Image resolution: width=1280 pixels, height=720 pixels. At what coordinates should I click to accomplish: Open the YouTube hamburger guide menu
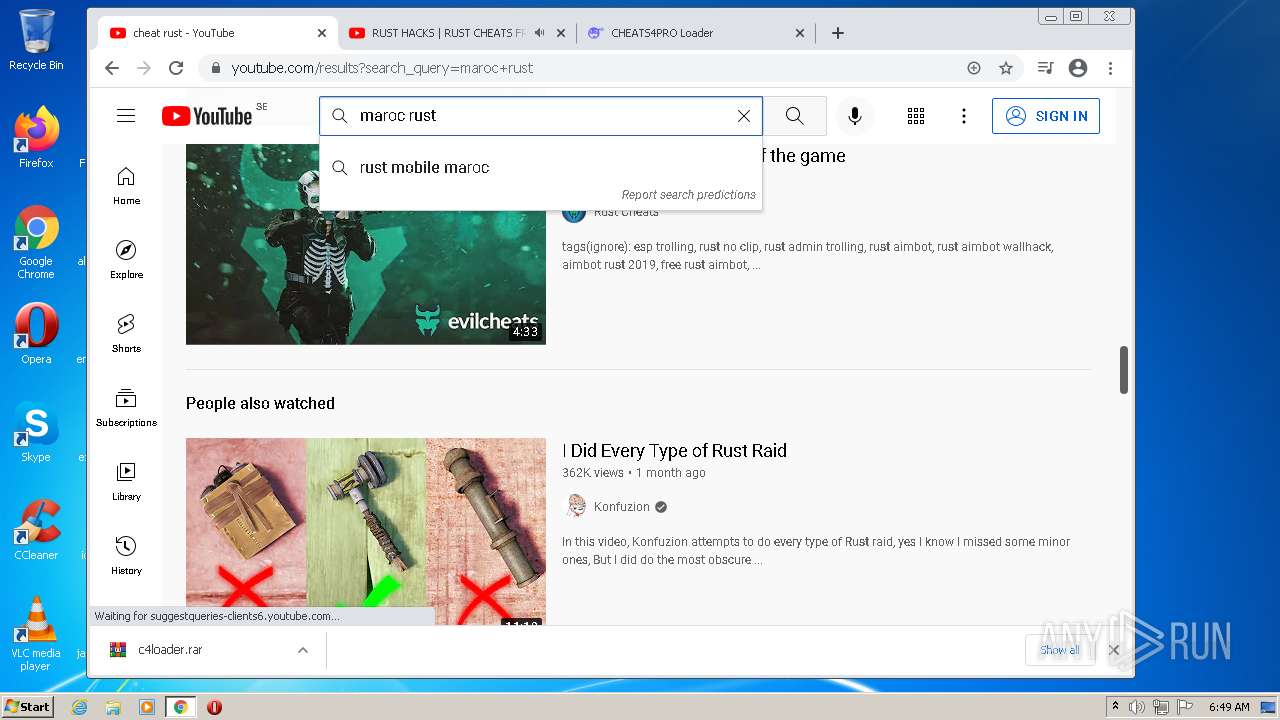pyautogui.click(x=126, y=116)
